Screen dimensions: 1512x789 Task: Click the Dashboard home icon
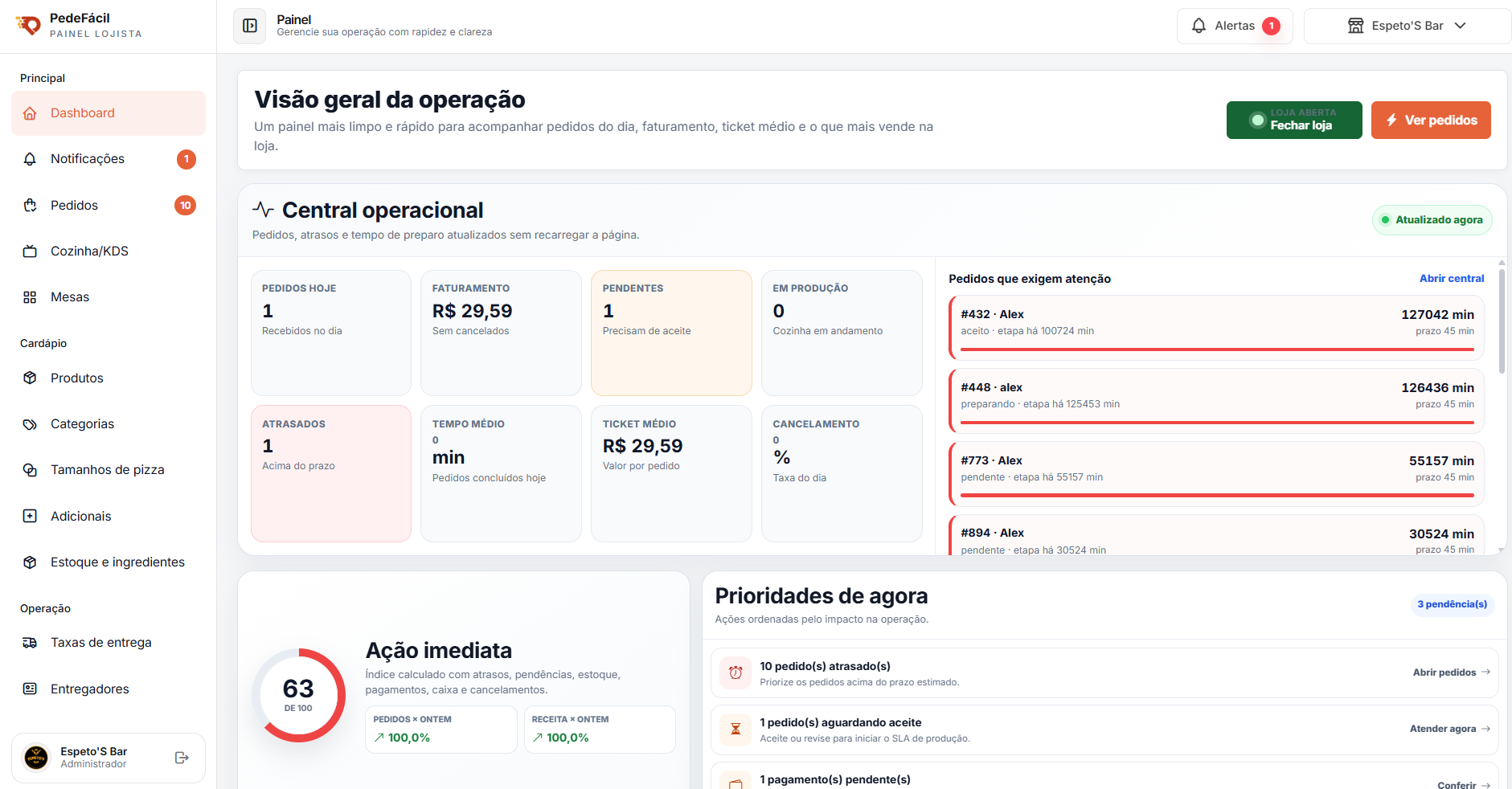click(30, 113)
